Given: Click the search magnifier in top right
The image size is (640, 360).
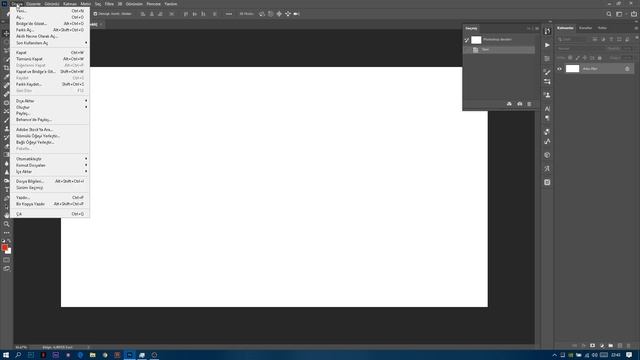Looking at the screenshot, I should click(609, 14).
